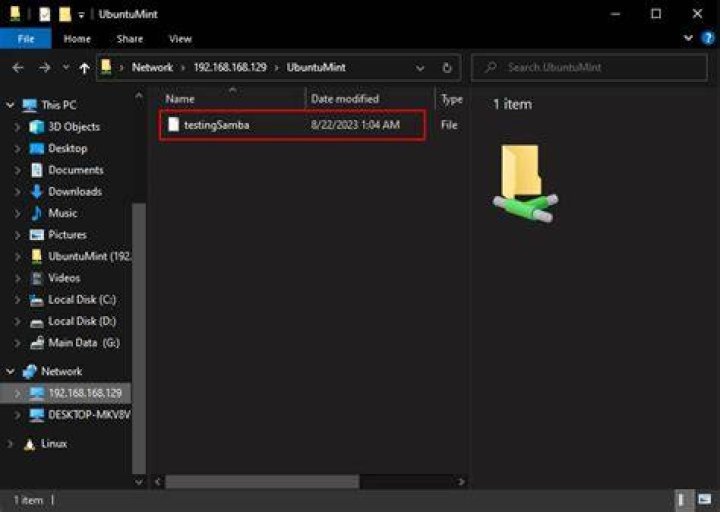The height and width of the screenshot is (512, 720).
Task: Click the Properties quick access icon
Action: (x=45, y=15)
